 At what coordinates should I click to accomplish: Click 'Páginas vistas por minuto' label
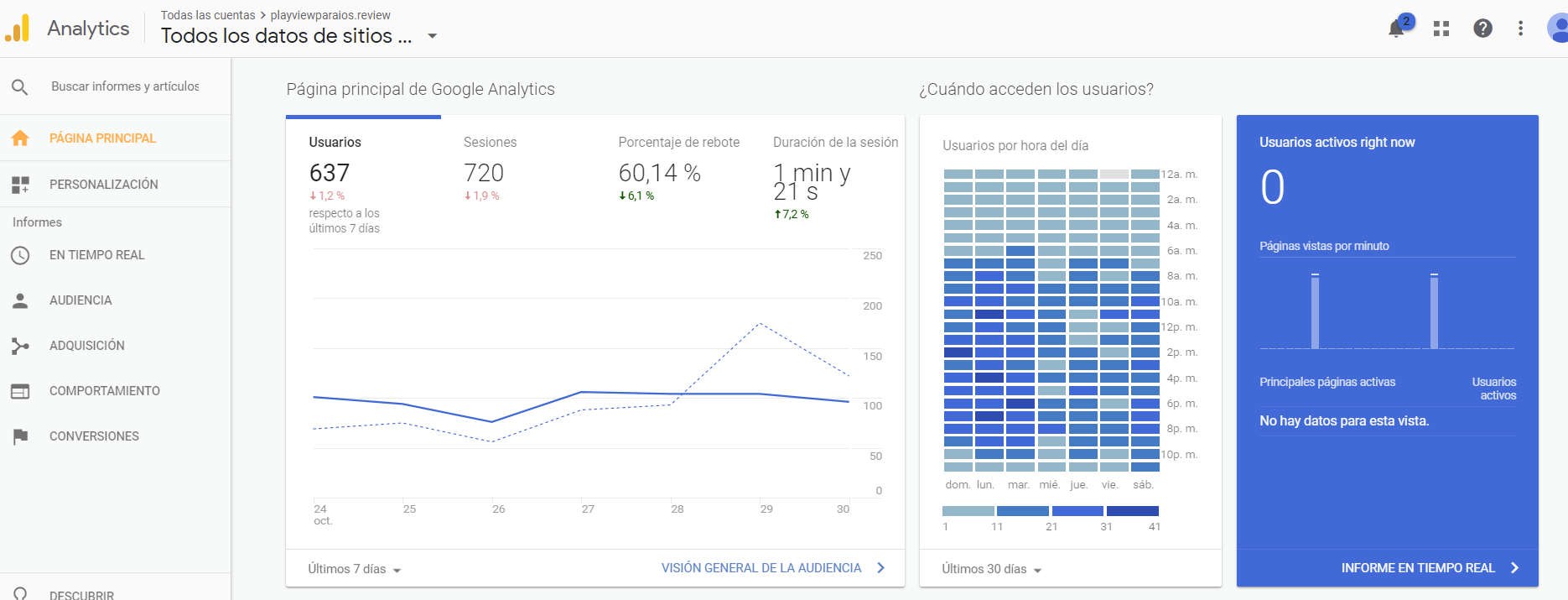[x=1324, y=246]
